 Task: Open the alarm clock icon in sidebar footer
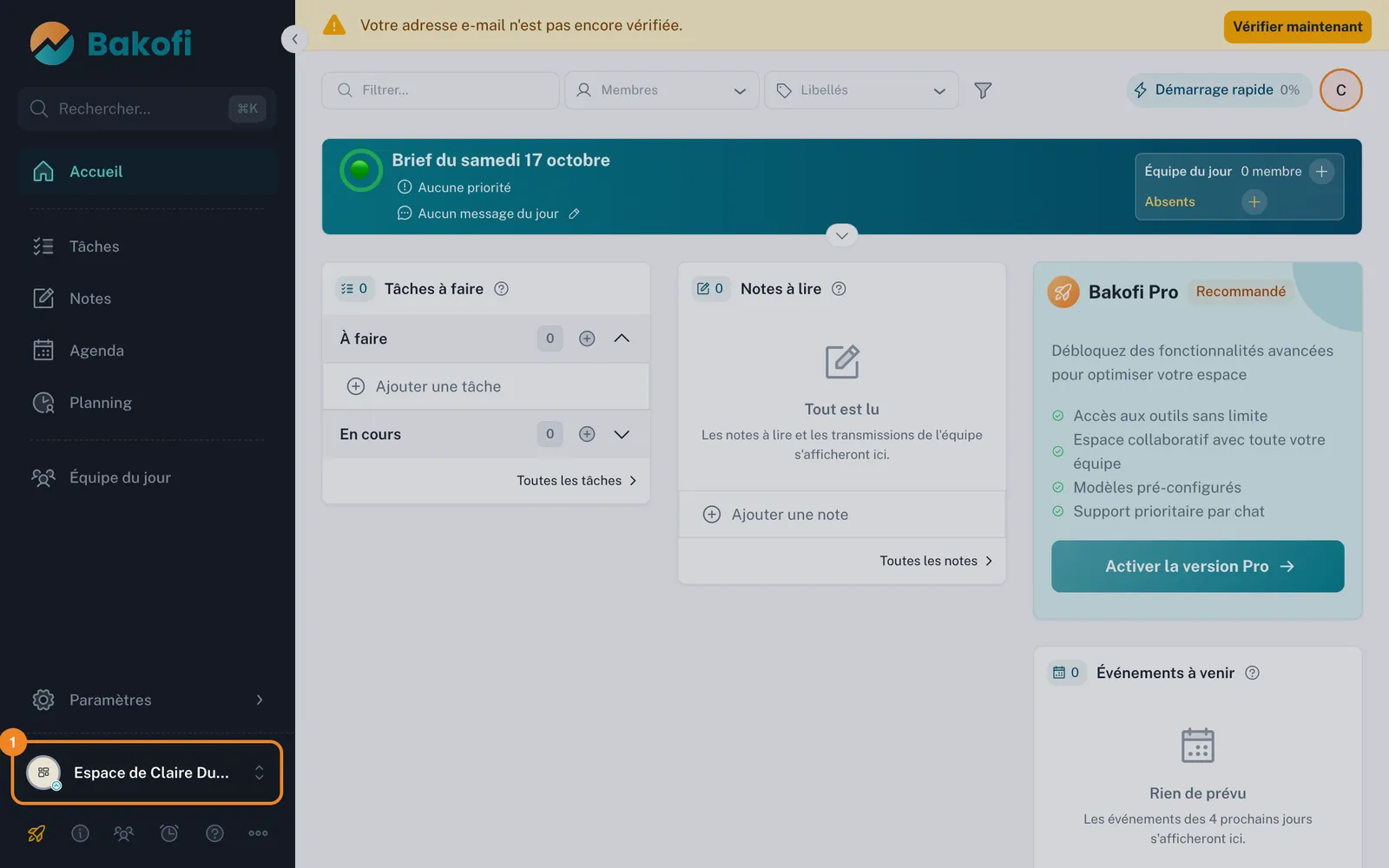169,833
